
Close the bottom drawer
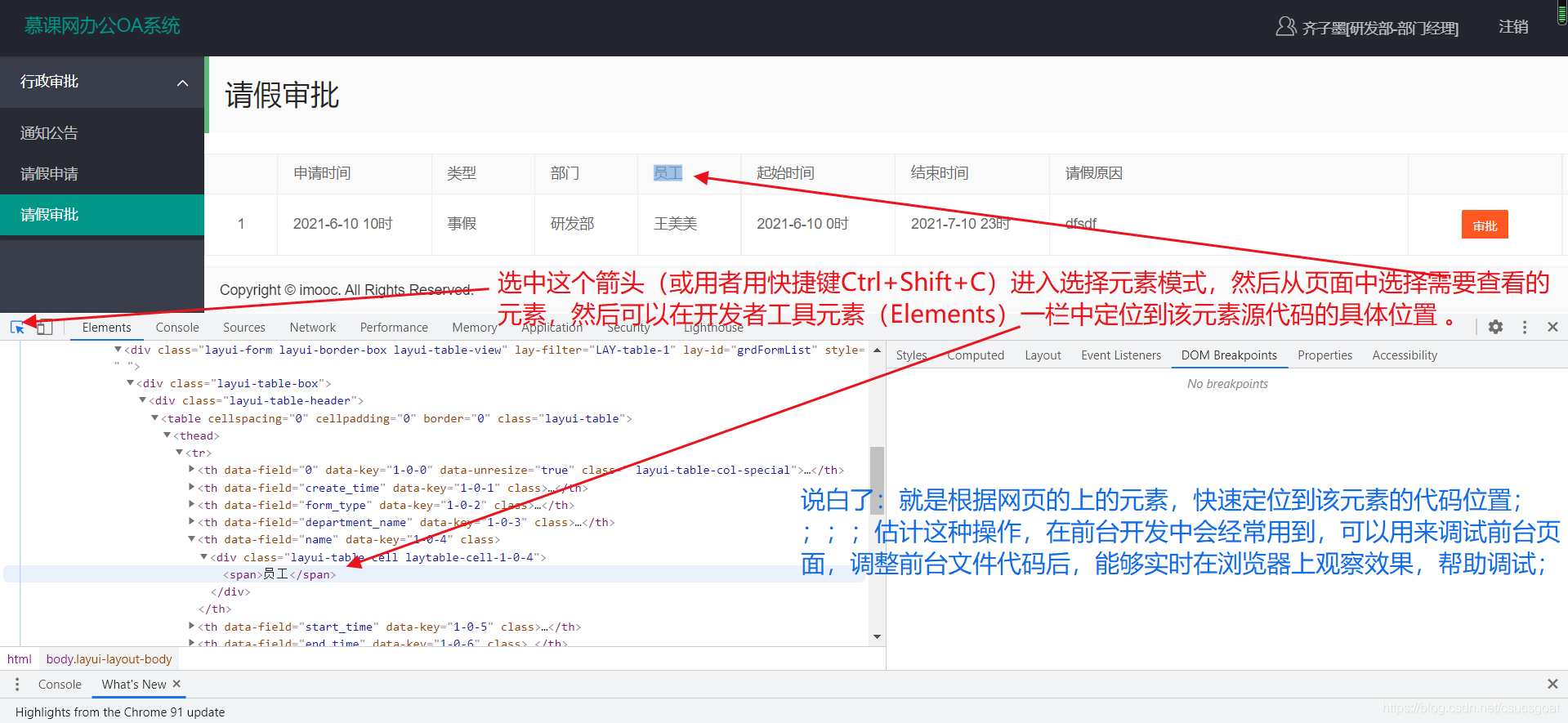(1552, 684)
